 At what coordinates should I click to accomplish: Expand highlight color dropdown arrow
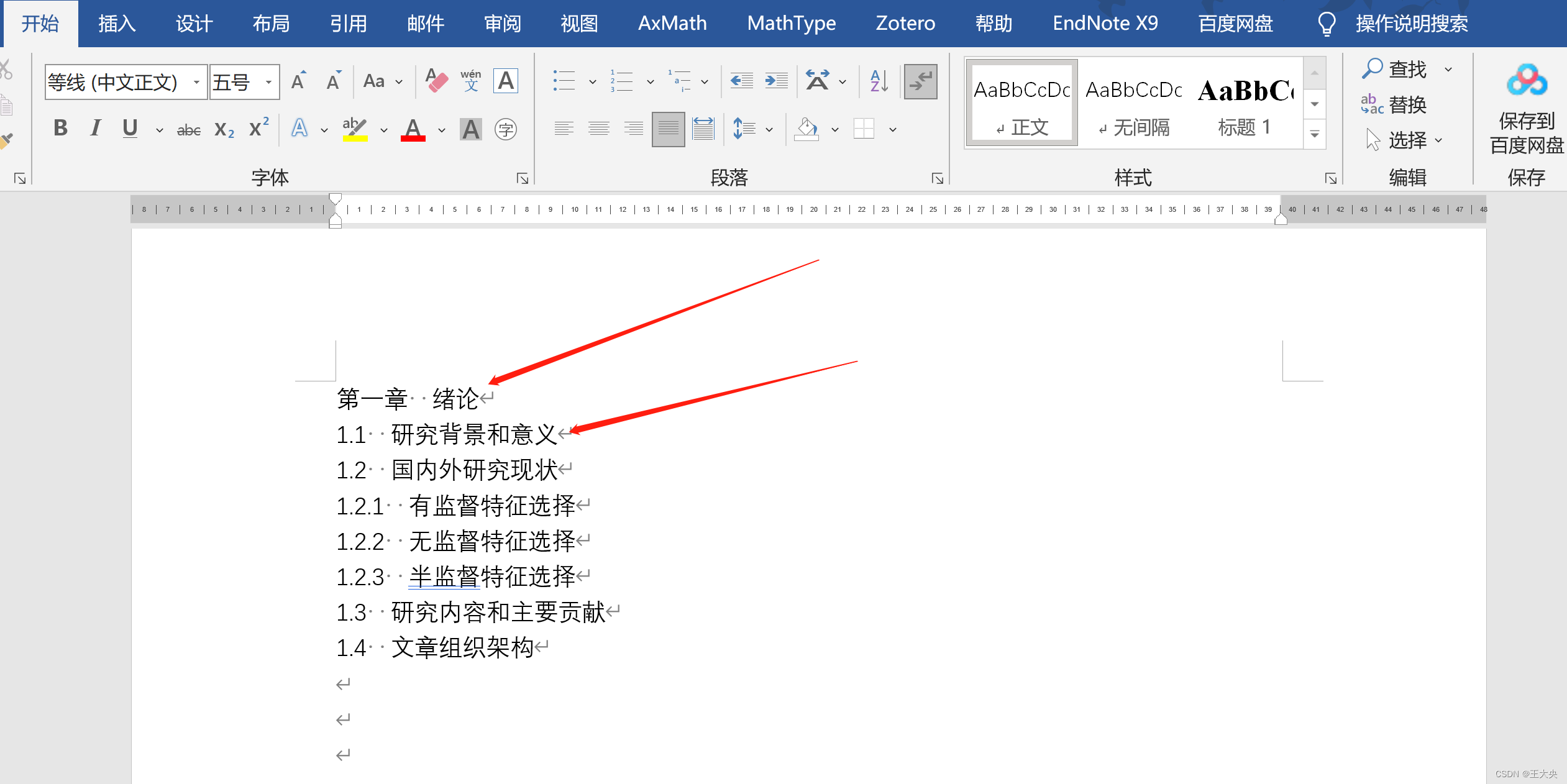coord(383,130)
